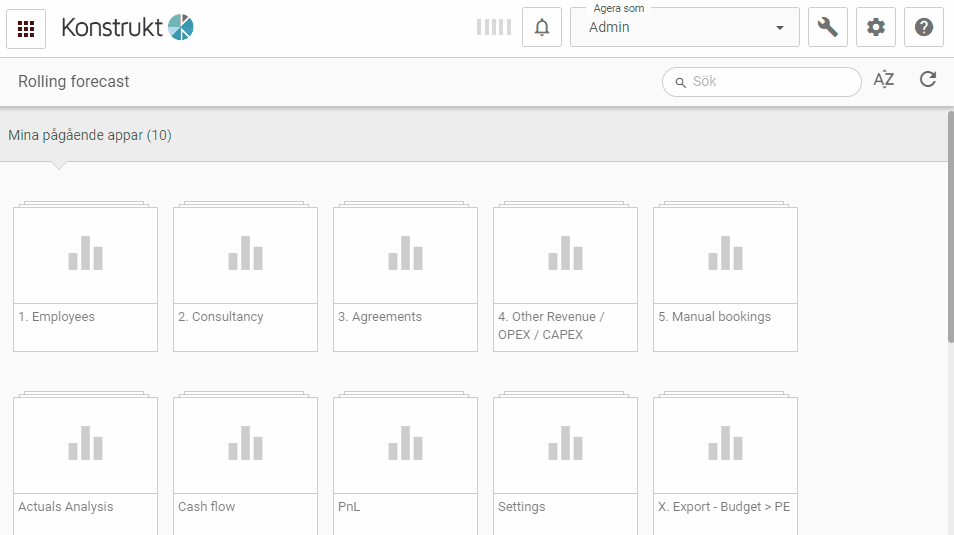
Task: Open the help question mark
Action: coord(924,28)
